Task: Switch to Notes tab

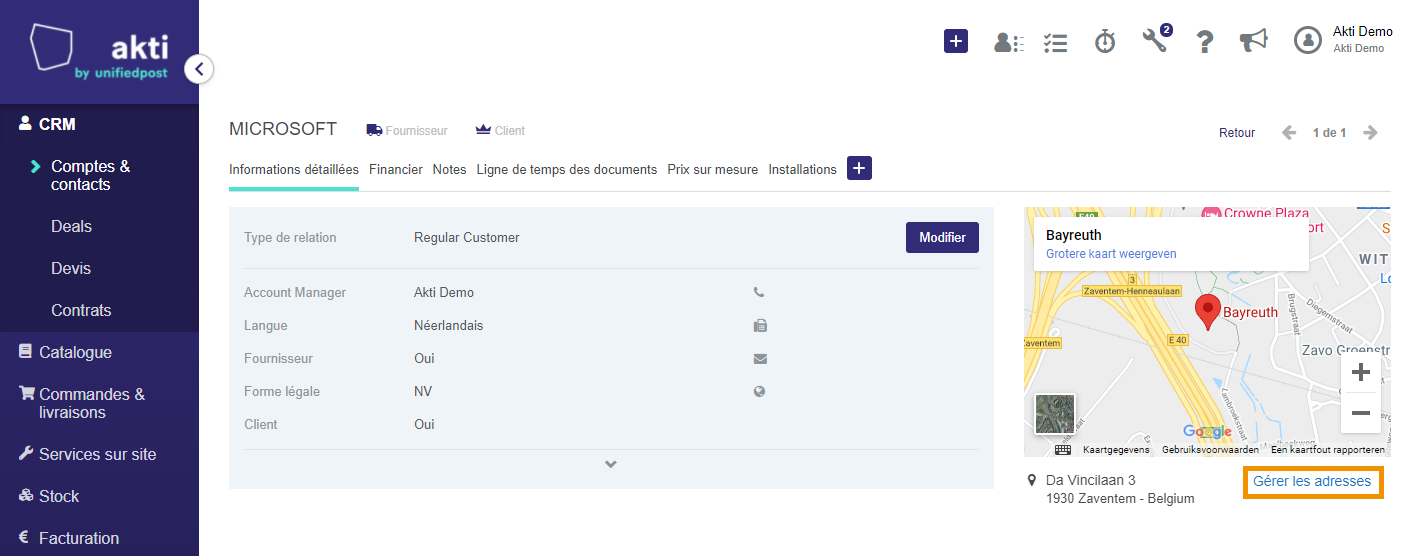Action: [450, 169]
